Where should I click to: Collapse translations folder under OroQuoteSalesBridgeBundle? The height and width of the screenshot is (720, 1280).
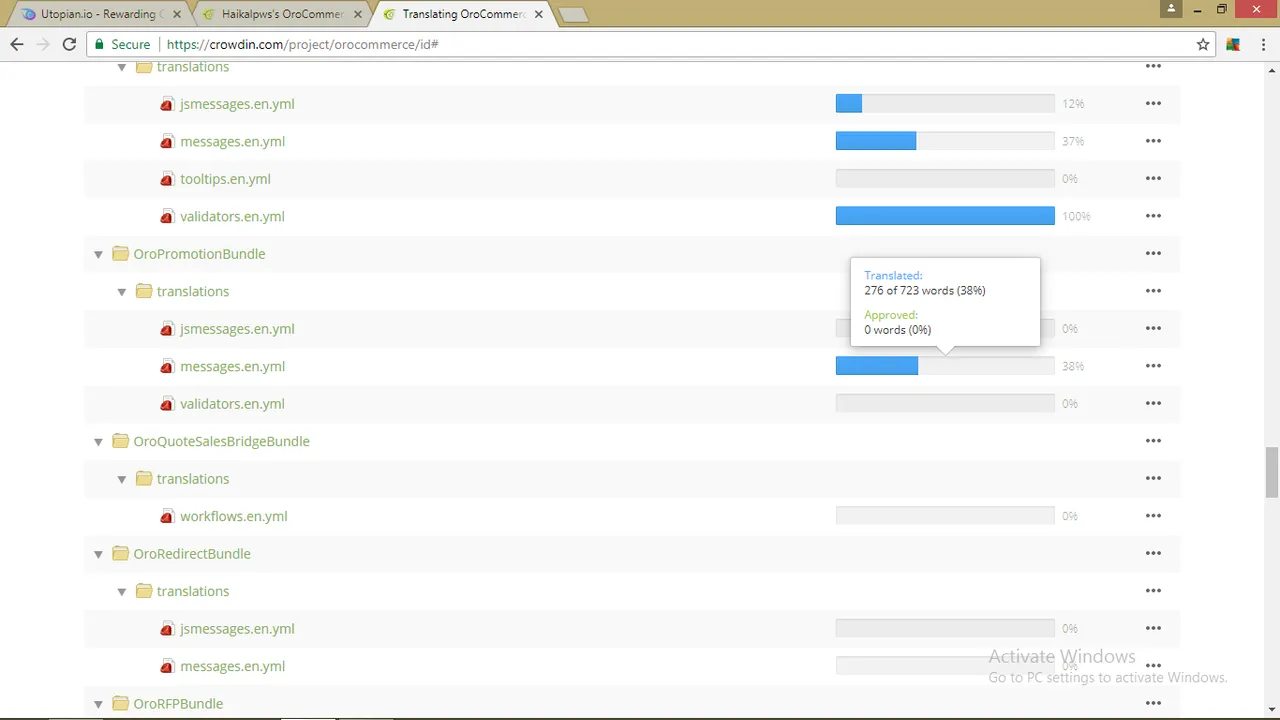[x=122, y=479]
